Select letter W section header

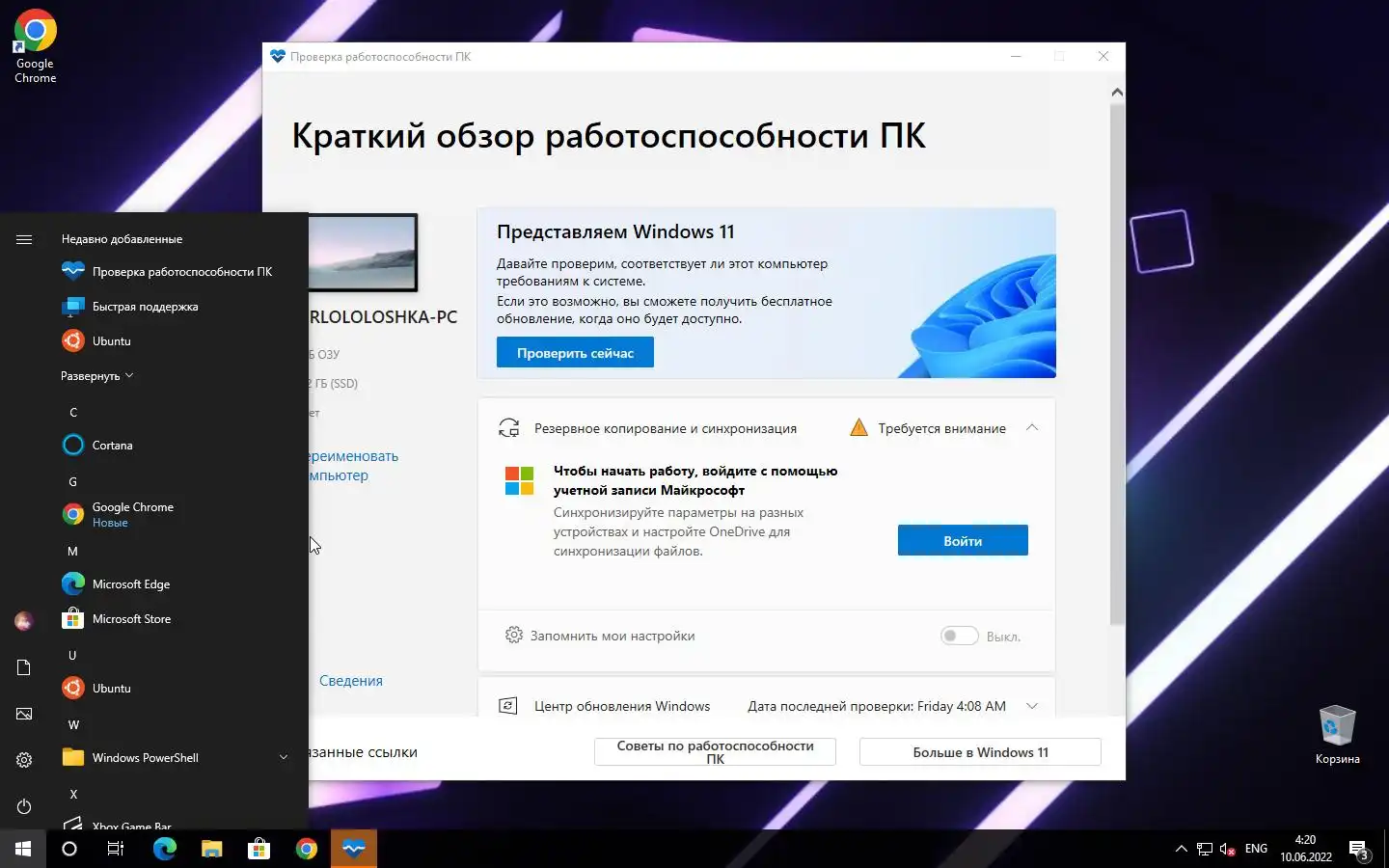tap(73, 725)
